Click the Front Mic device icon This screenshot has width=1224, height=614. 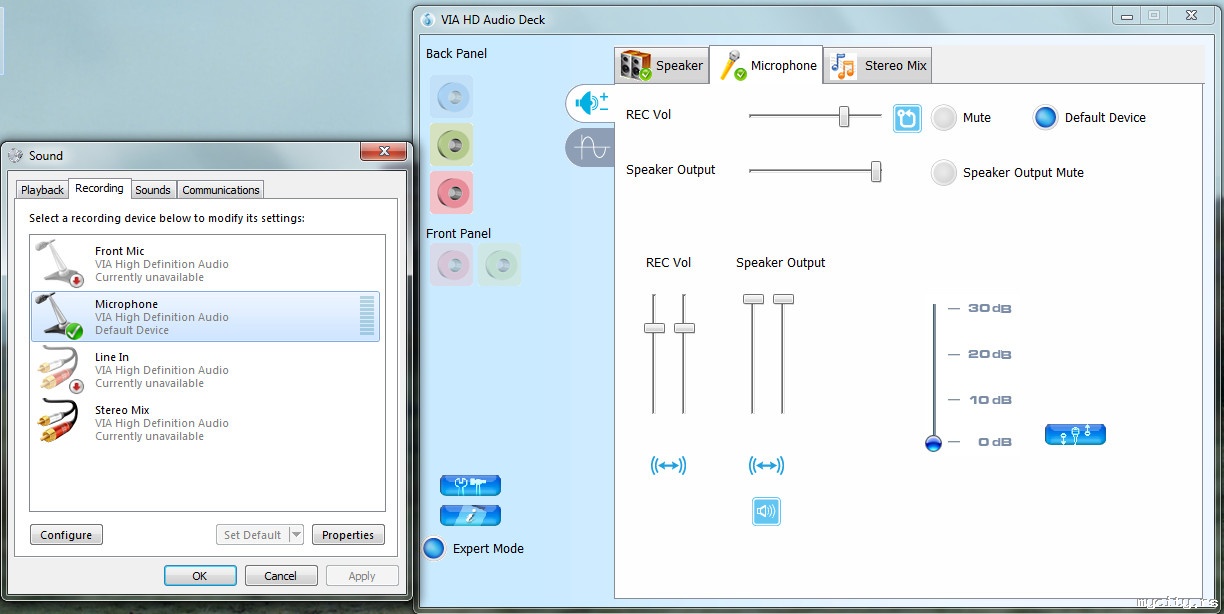[x=60, y=263]
